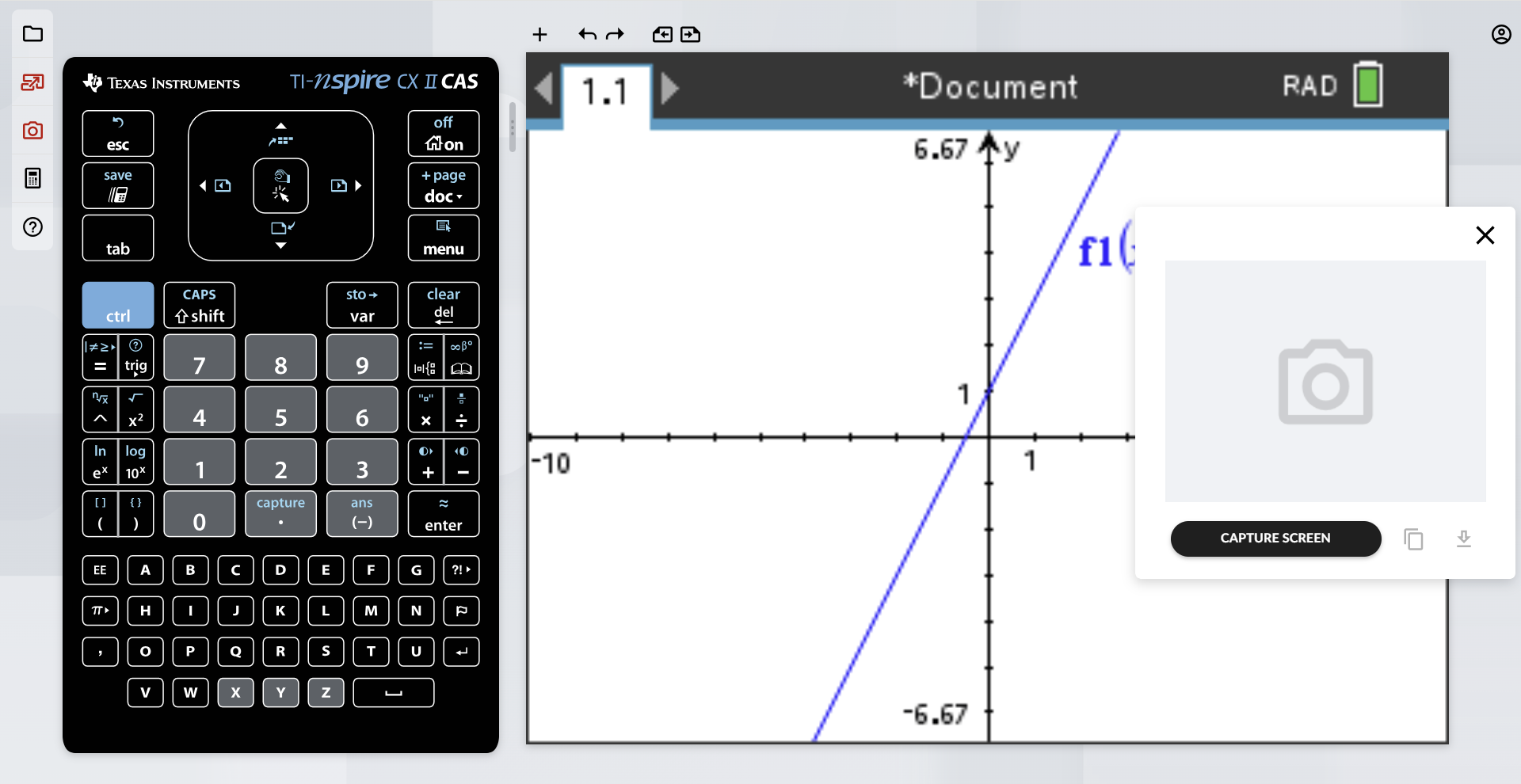
Task: Open the folder icon in left sidebar
Action: click(32, 34)
